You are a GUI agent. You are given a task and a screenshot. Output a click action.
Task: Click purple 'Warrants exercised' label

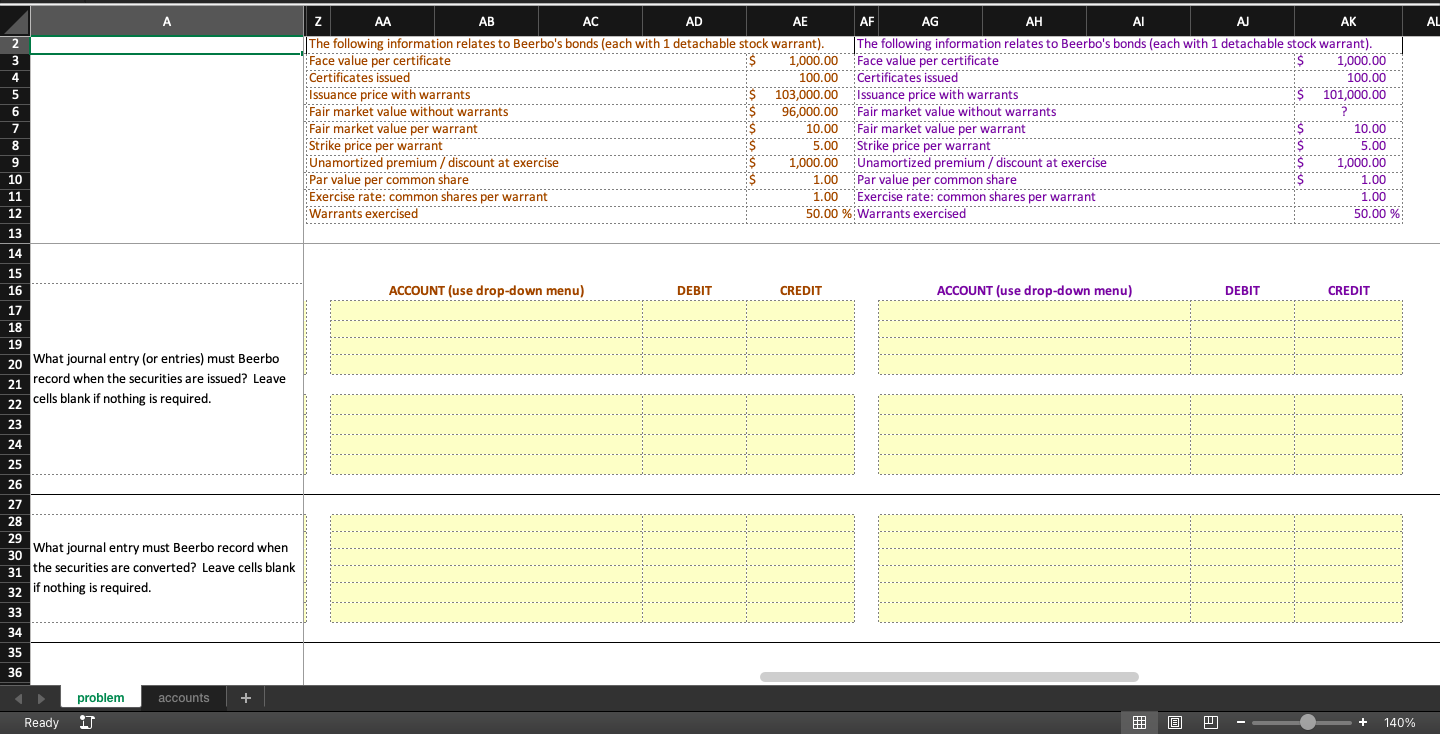(x=911, y=214)
